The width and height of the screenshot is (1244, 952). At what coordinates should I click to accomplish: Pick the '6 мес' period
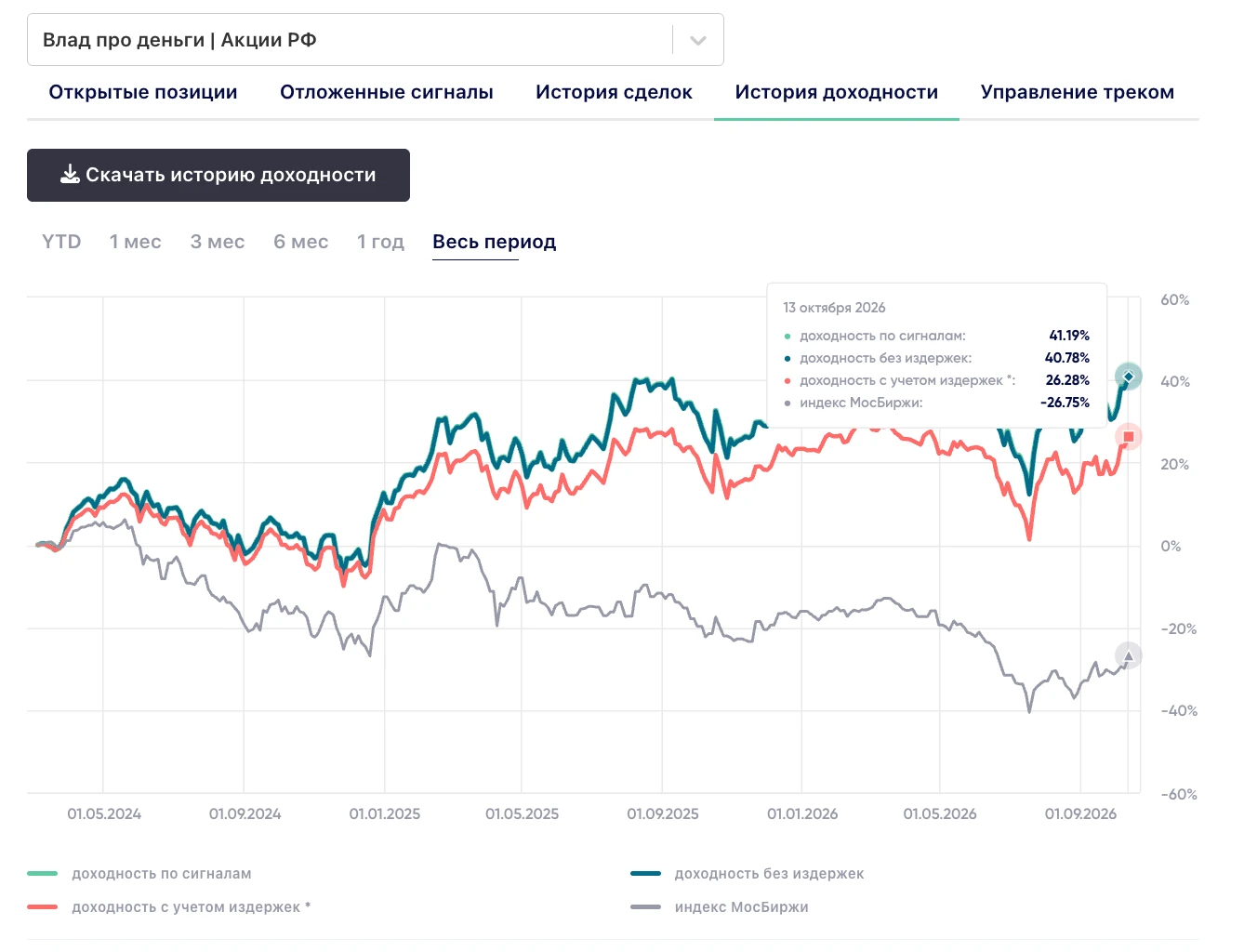300,242
